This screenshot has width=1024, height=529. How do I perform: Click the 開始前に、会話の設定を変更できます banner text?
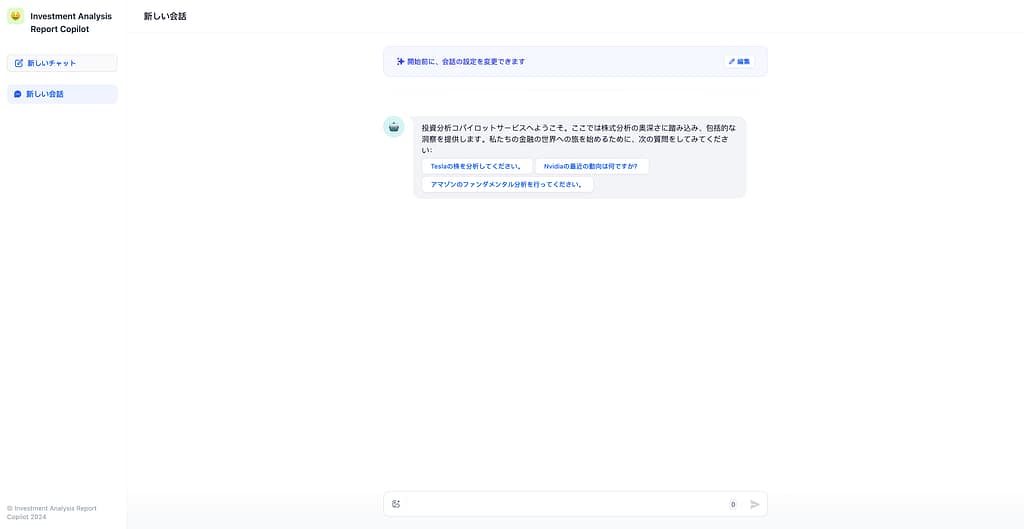(466, 61)
